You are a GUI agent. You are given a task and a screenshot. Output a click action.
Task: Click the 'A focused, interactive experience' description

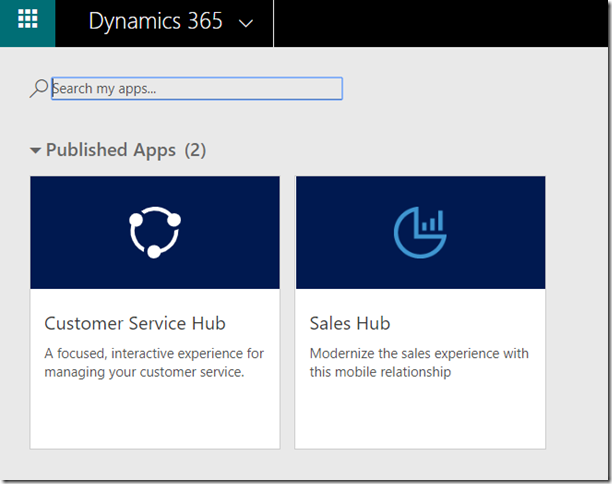[154, 363]
